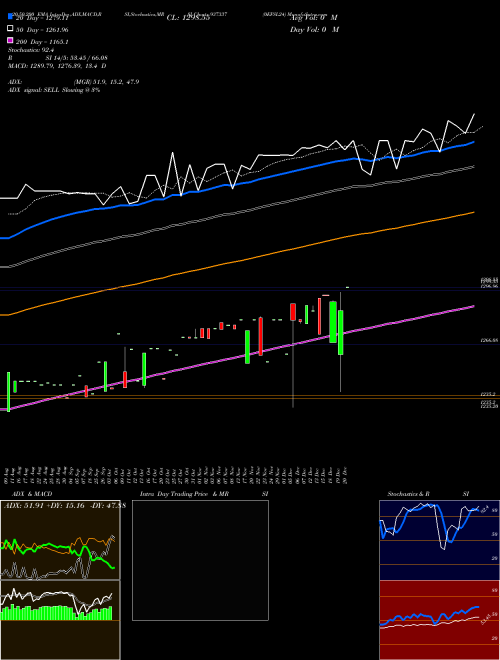Click the ADX indicator chart thumbnail
Image resolution: width=500 pixels, height=660 pixels.
tap(60, 540)
